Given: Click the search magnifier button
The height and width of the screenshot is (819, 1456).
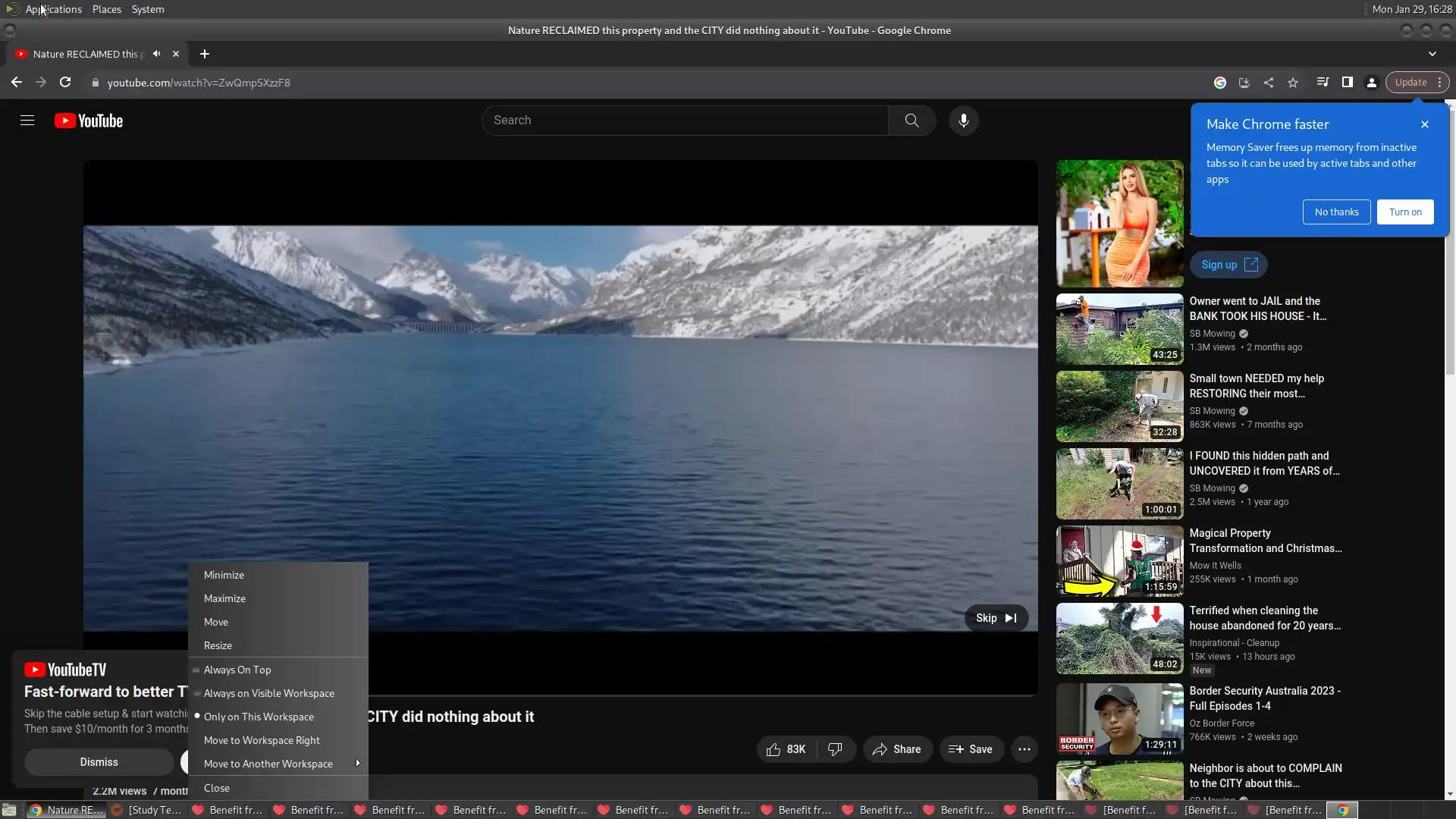Looking at the screenshot, I should tap(912, 121).
